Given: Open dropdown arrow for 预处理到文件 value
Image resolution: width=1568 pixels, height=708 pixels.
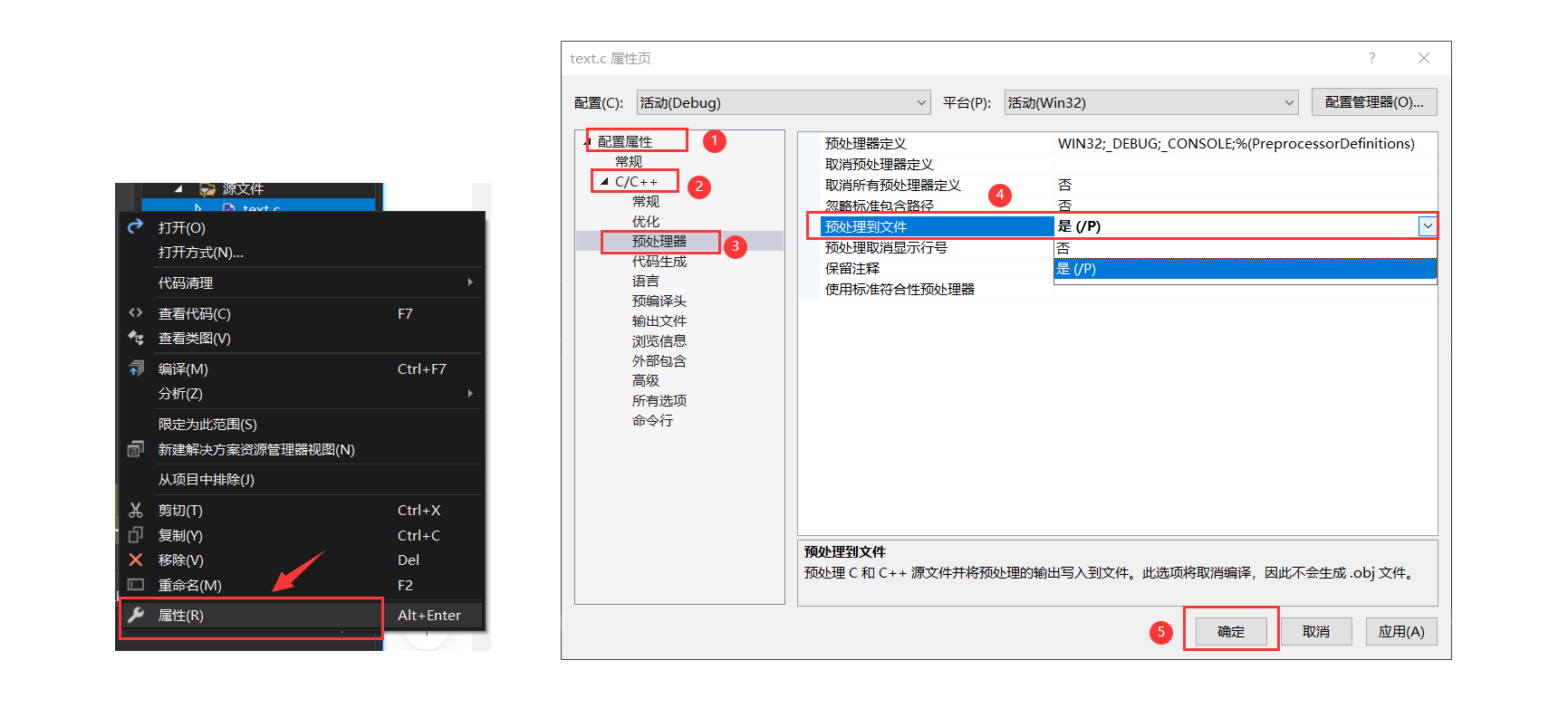Looking at the screenshot, I should (x=1428, y=226).
